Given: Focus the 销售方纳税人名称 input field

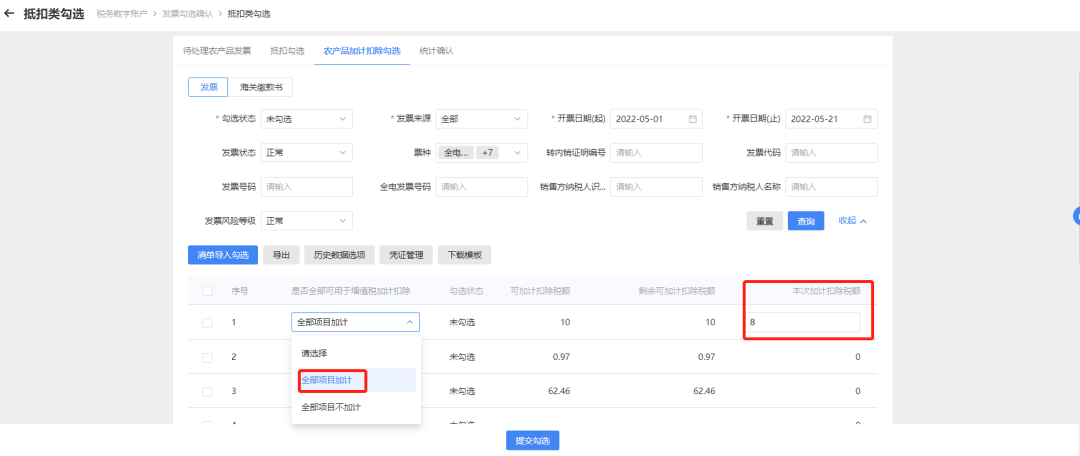Looking at the screenshot, I should [831, 187].
